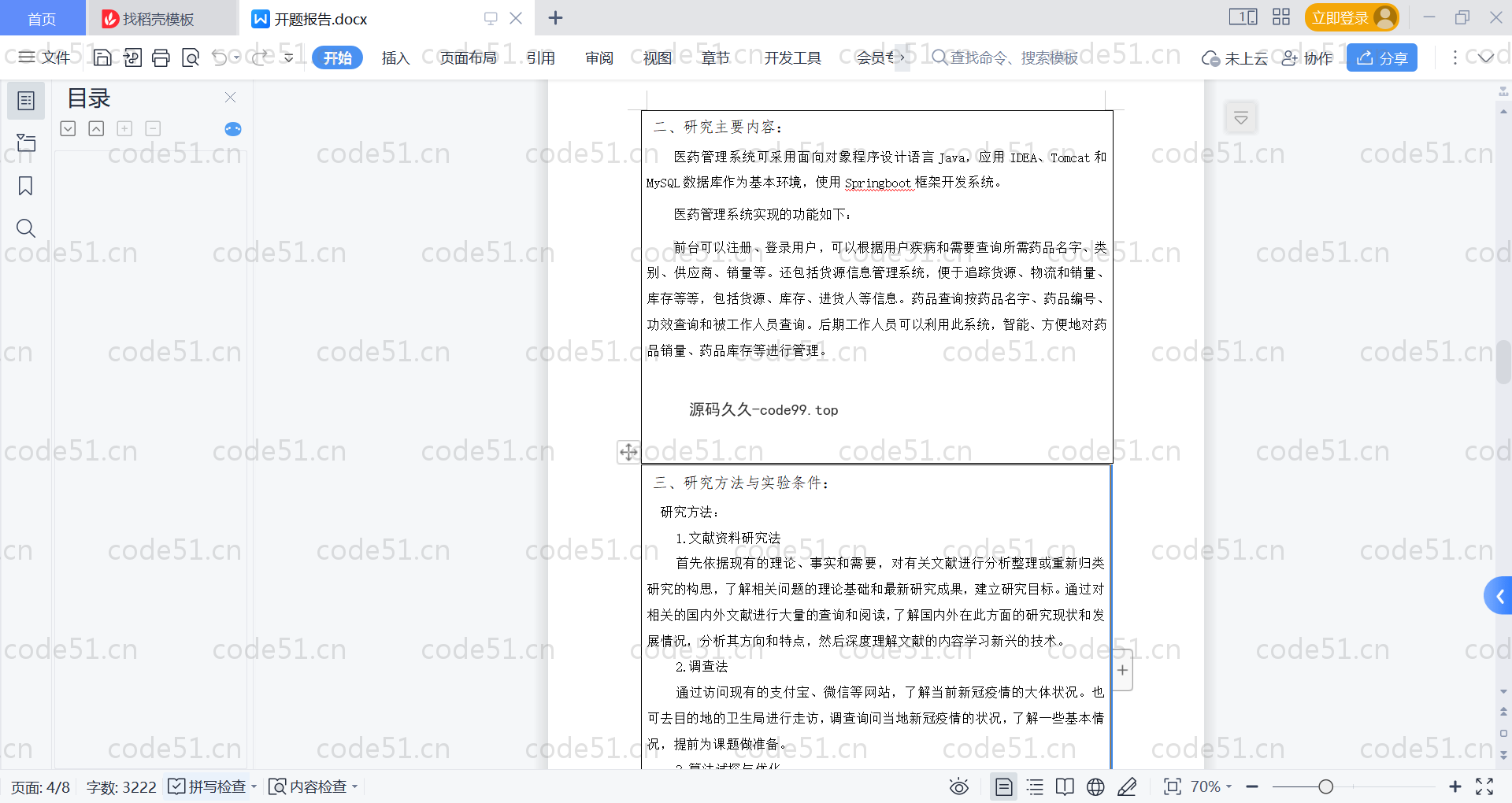The image size is (1512, 803).
Task: Open the 拼写检查 dropdown arrow
Action: (254, 786)
